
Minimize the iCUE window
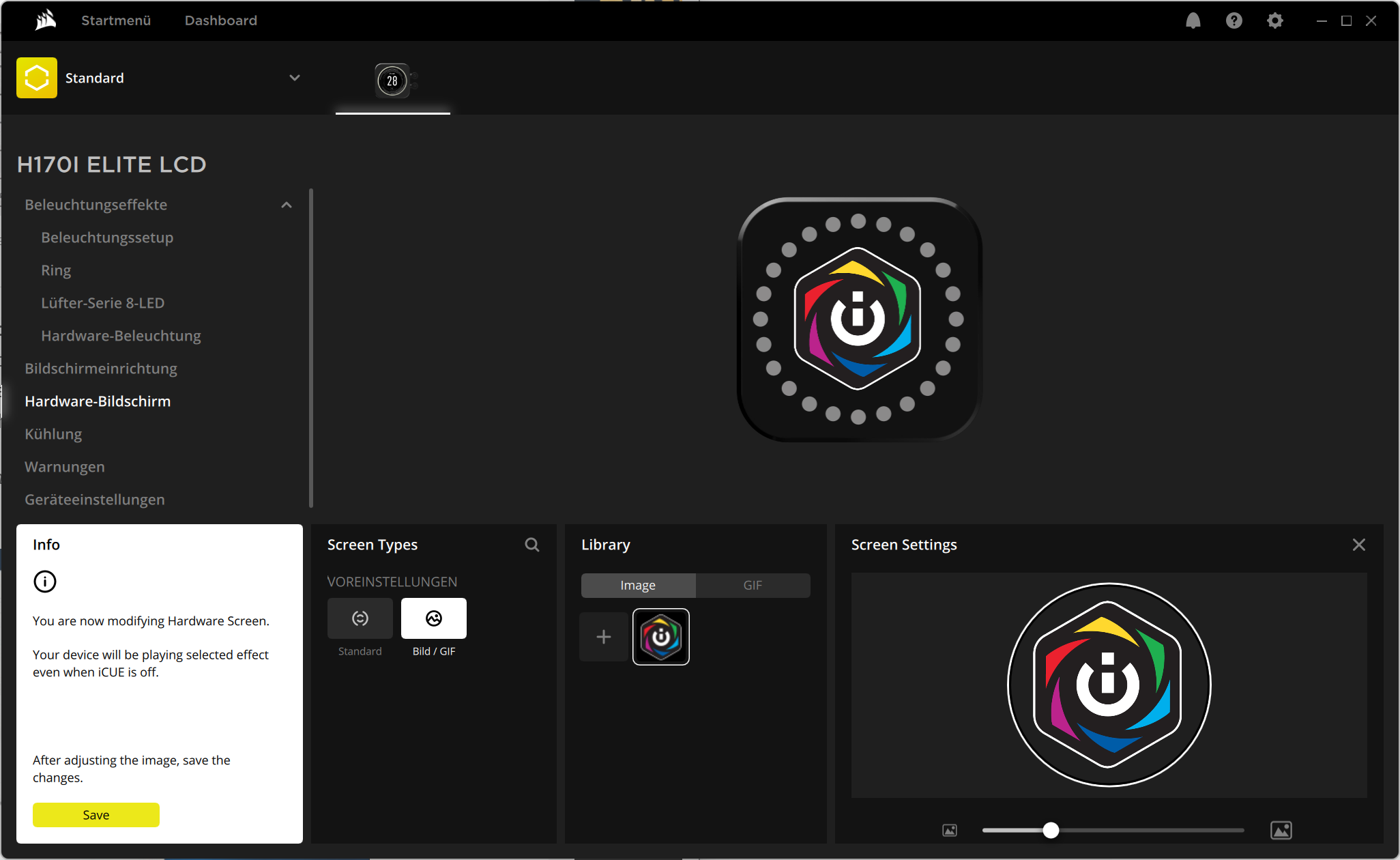point(1322,20)
